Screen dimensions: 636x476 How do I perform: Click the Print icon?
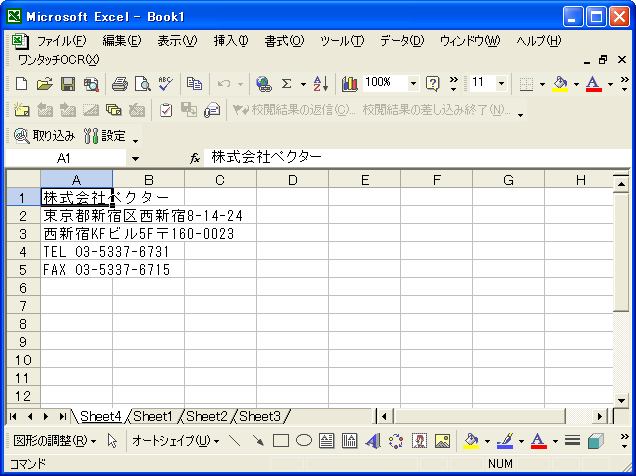point(120,84)
